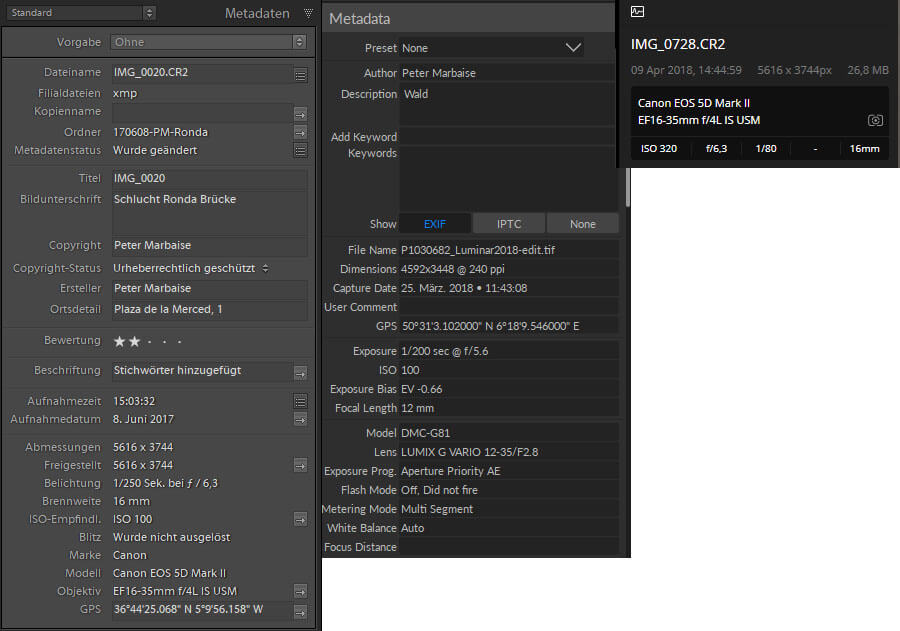Viewport: 900px width, 631px height.
Task: Click the Metering Mode value Multi Segment
Action: point(437,509)
